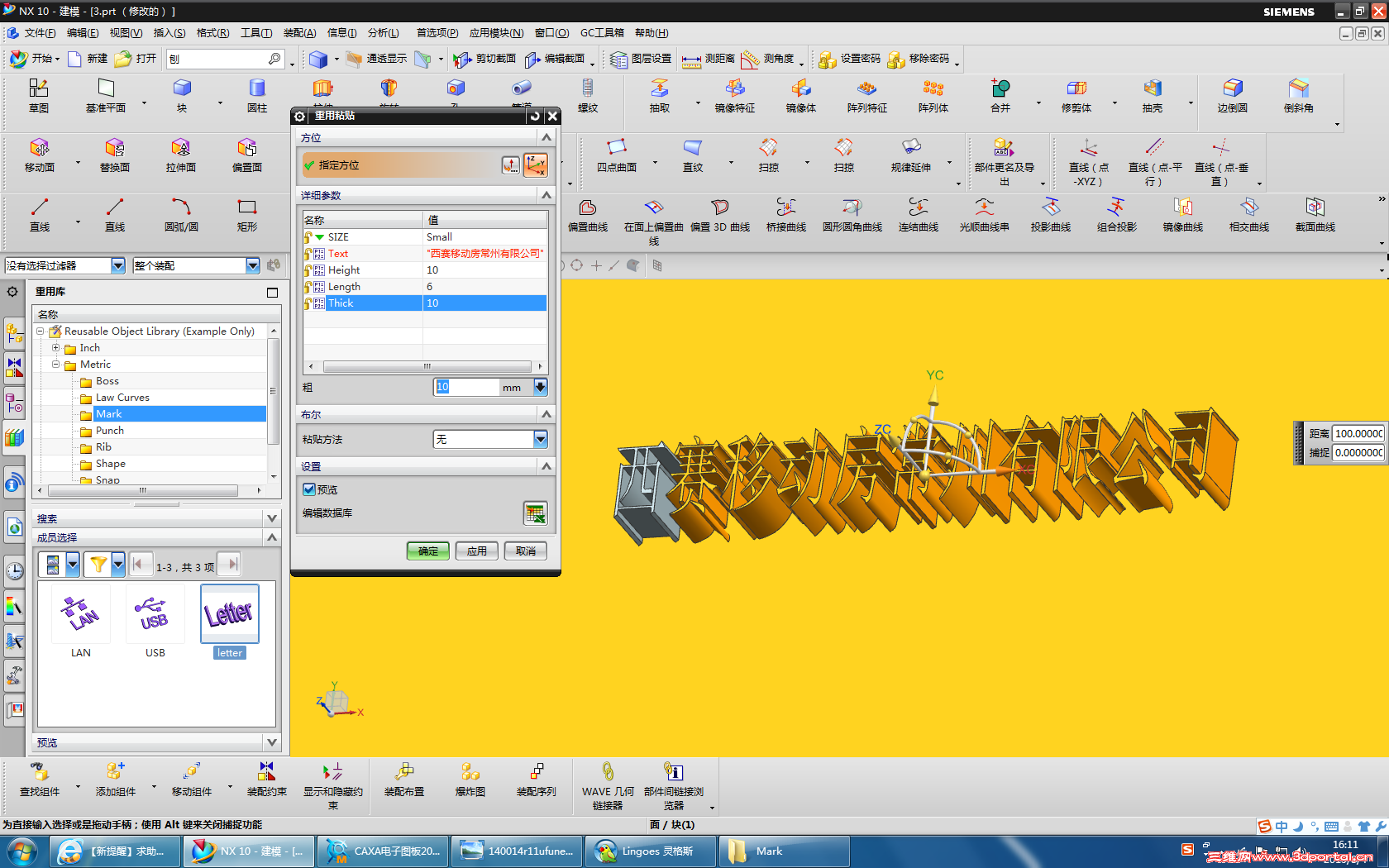Image resolution: width=1389 pixels, height=868 pixels.
Task: Create a 圆柱 cylinder feature
Action: coord(257,96)
